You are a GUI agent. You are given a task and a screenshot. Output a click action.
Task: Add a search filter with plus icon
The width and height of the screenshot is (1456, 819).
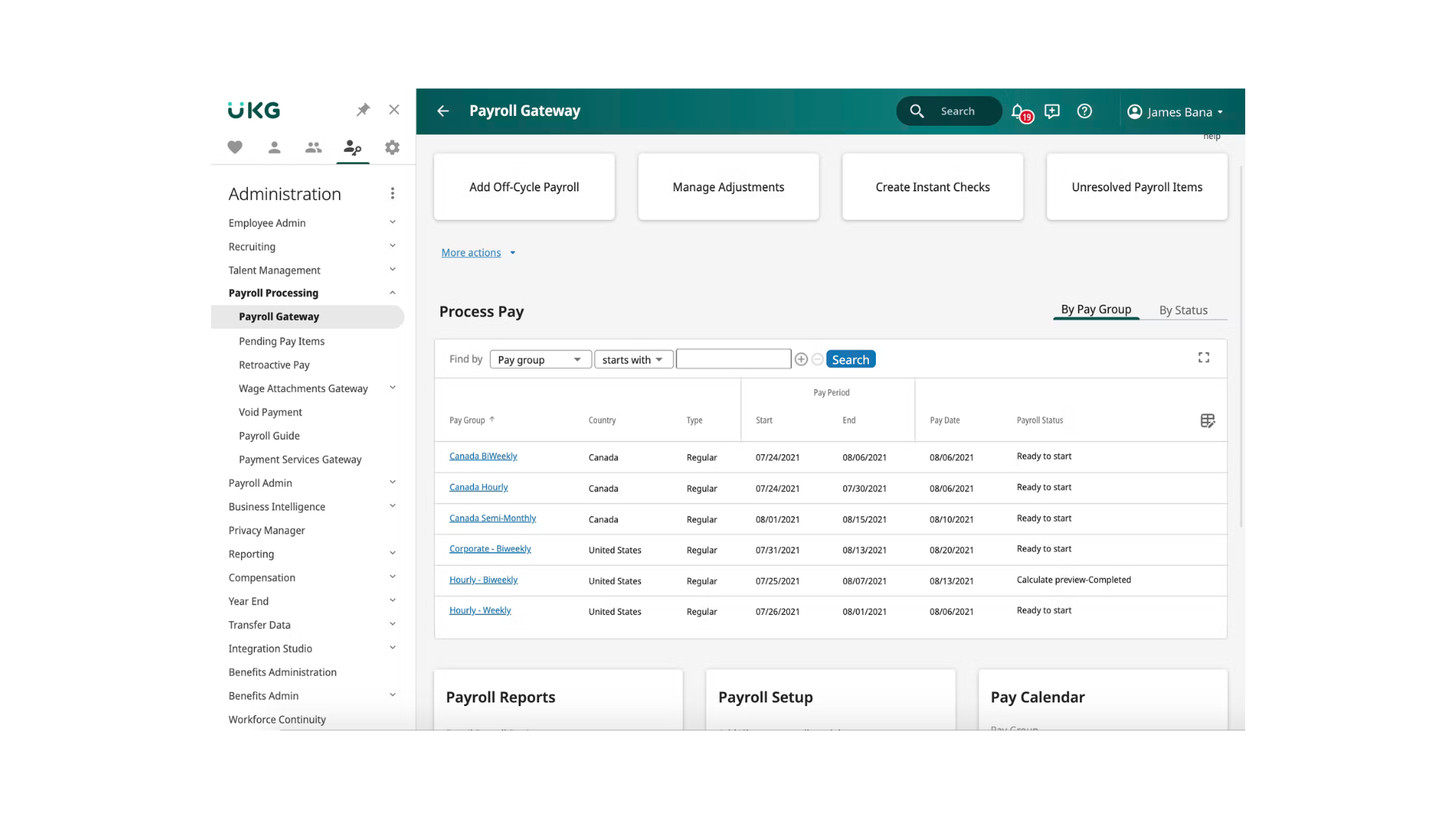(801, 359)
